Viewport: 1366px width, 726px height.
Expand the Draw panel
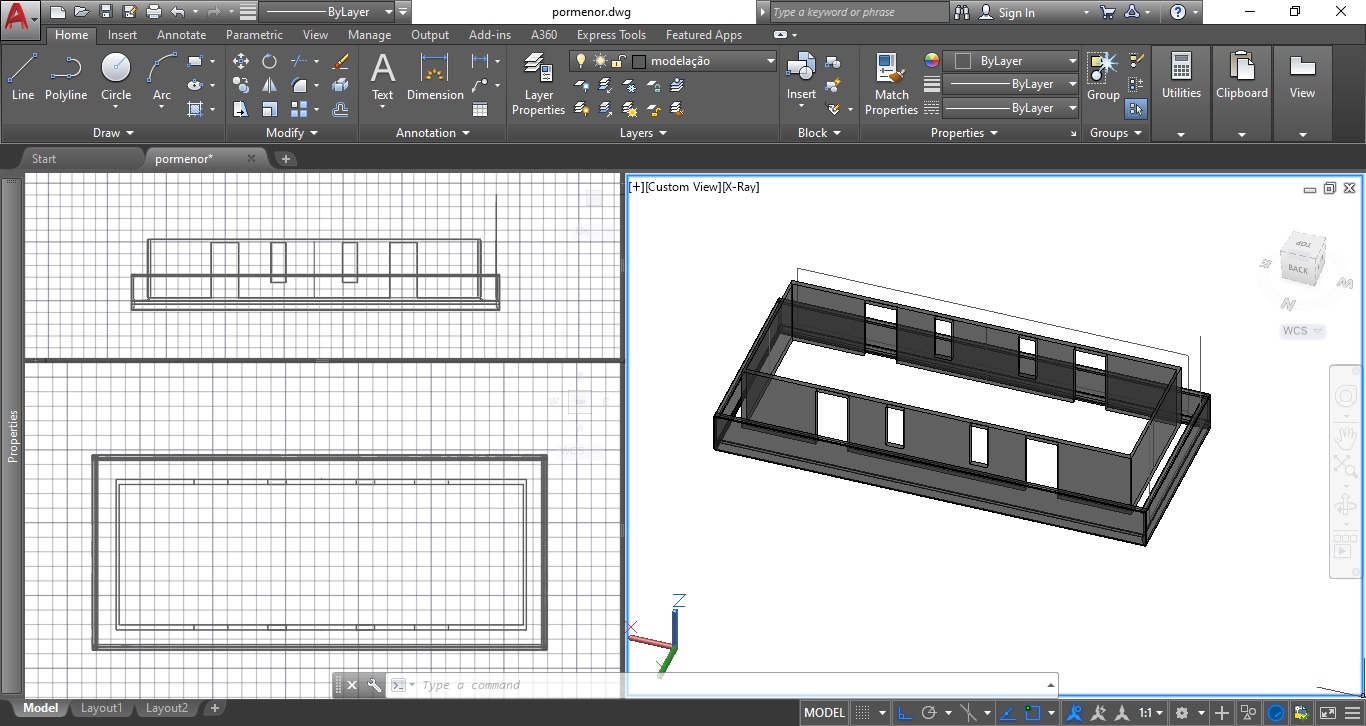pyautogui.click(x=113, y=132)
